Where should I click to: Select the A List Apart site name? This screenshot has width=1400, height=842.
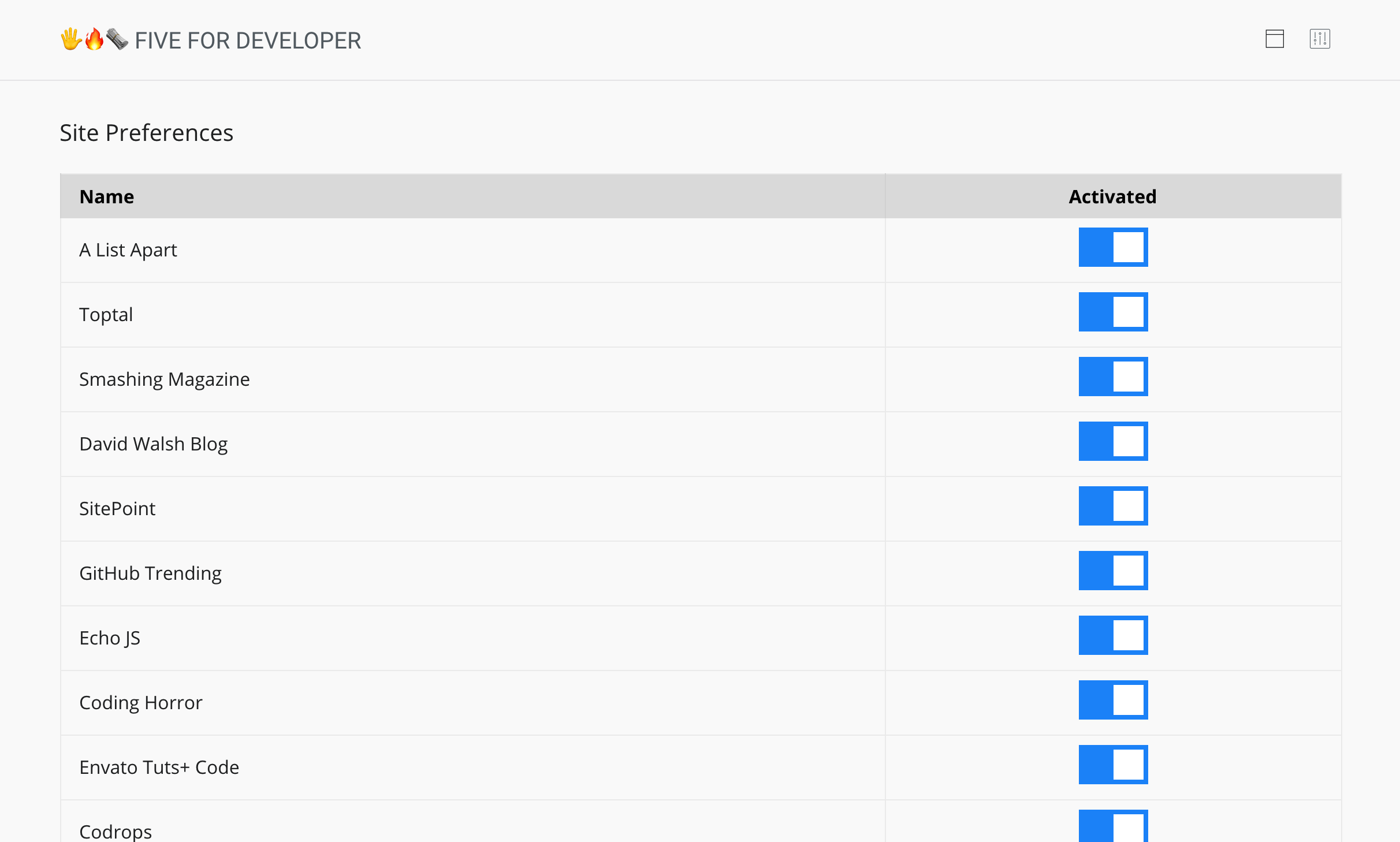coord(128,249)
